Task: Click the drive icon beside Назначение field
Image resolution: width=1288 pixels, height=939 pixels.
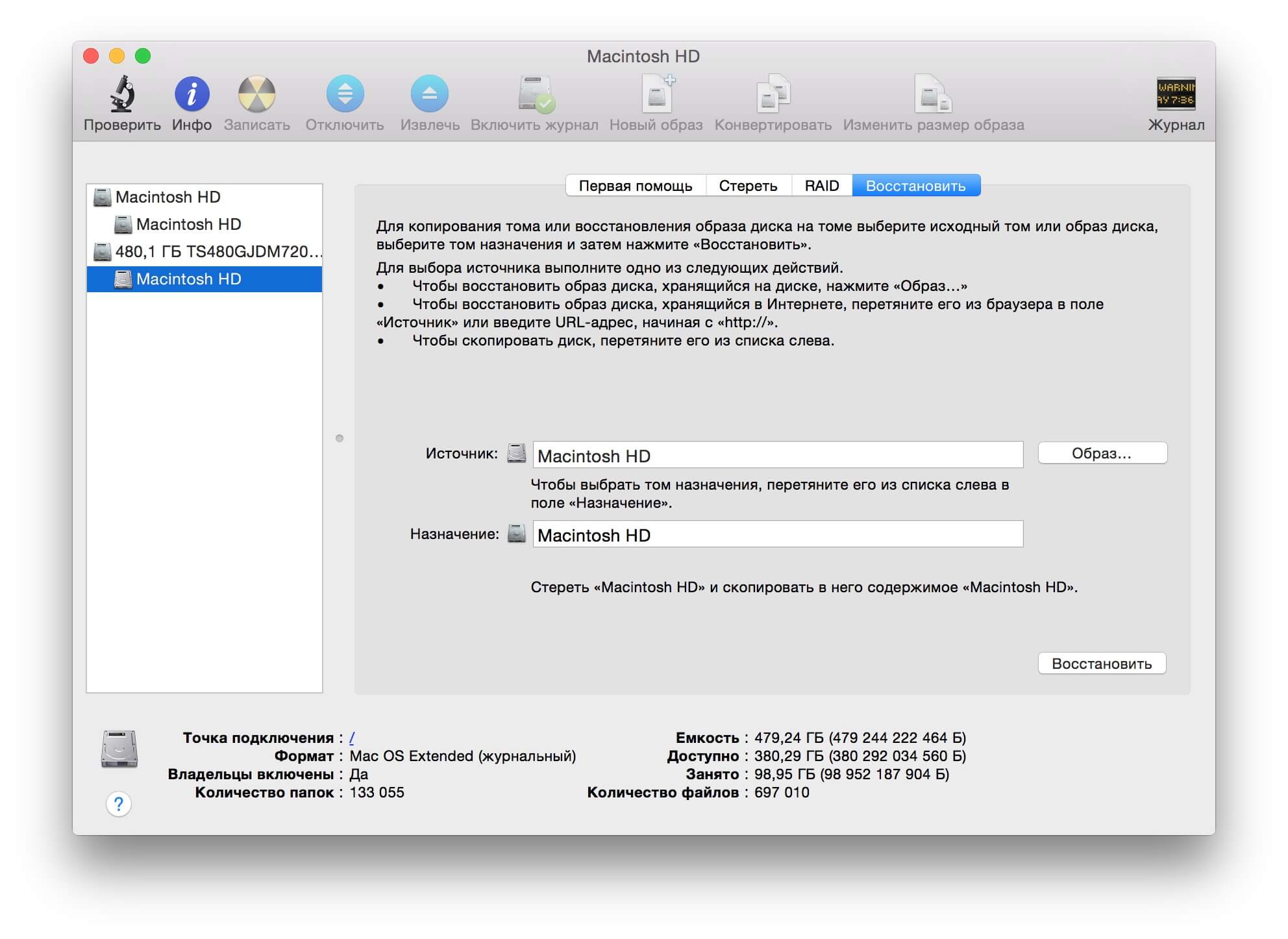Action: click(516, 533)
